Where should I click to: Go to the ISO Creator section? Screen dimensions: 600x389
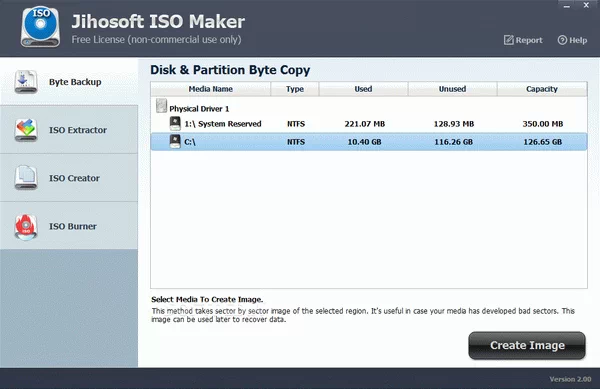(x=69, y=178)
